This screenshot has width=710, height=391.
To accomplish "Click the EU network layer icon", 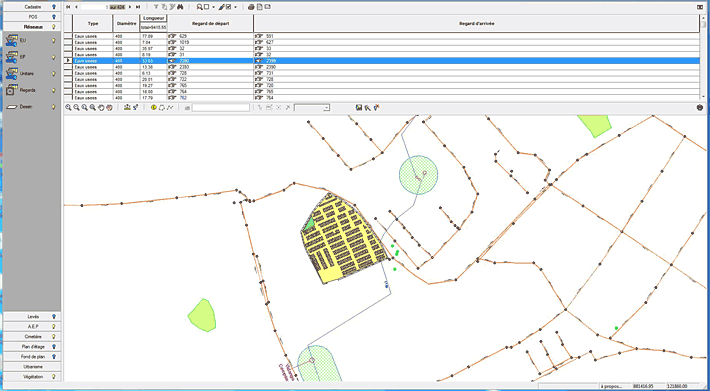I will 12,40.
